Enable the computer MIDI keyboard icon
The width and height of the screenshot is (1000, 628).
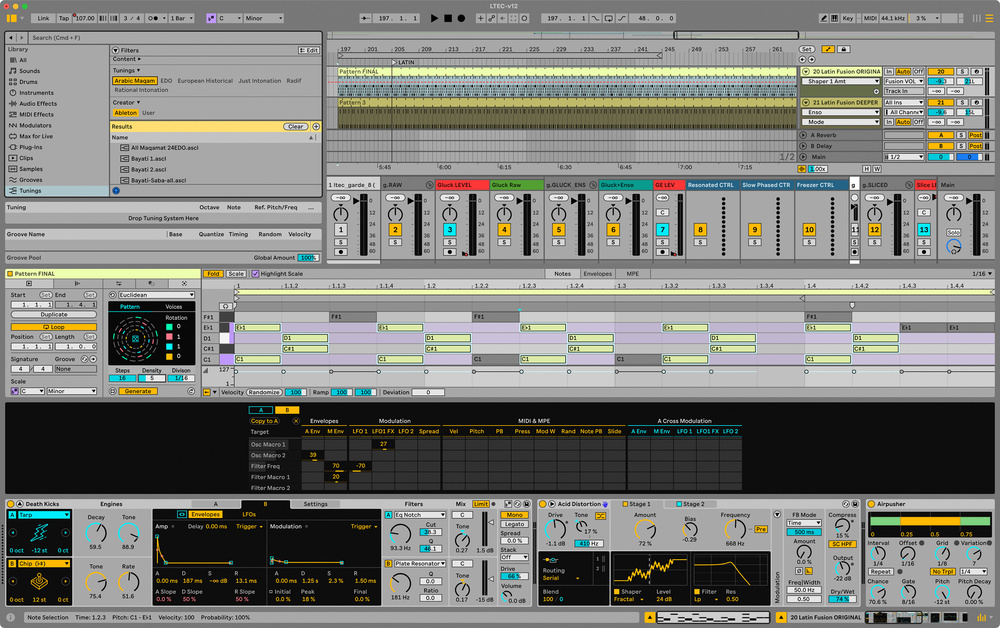(x=834, y=17)
